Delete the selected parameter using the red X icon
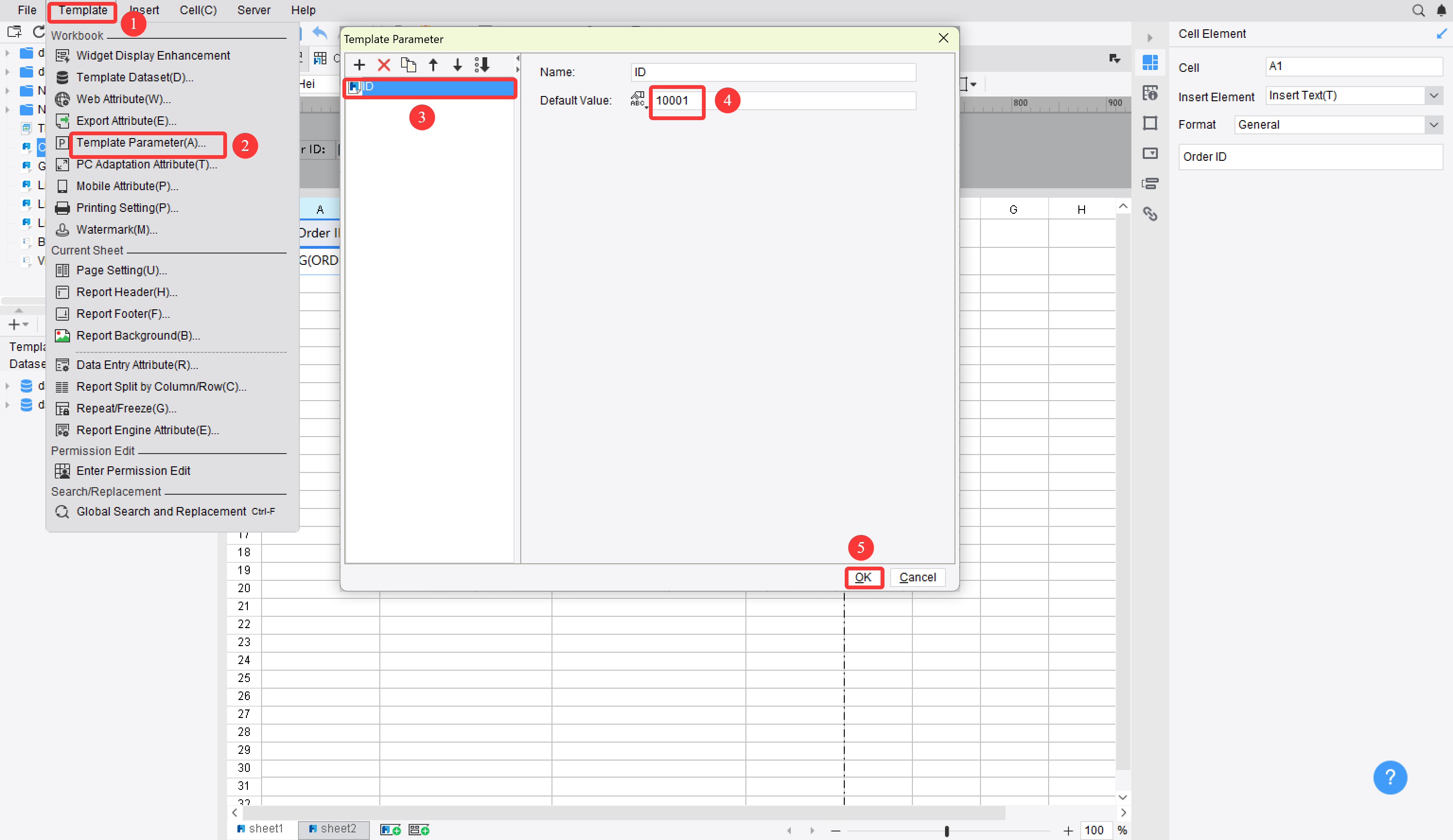The width and height of the screenshot is (1453, 840). tap(384, 65)
